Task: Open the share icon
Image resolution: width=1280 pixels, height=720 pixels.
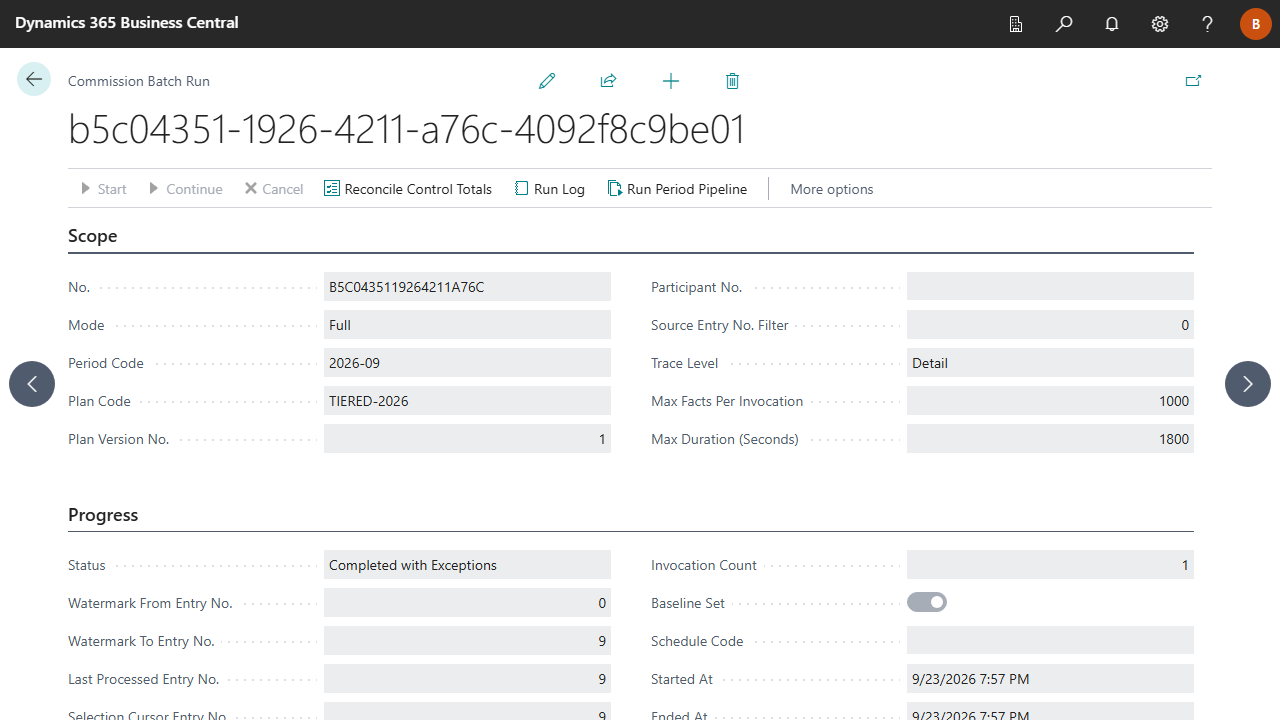Action: [608, 81]
